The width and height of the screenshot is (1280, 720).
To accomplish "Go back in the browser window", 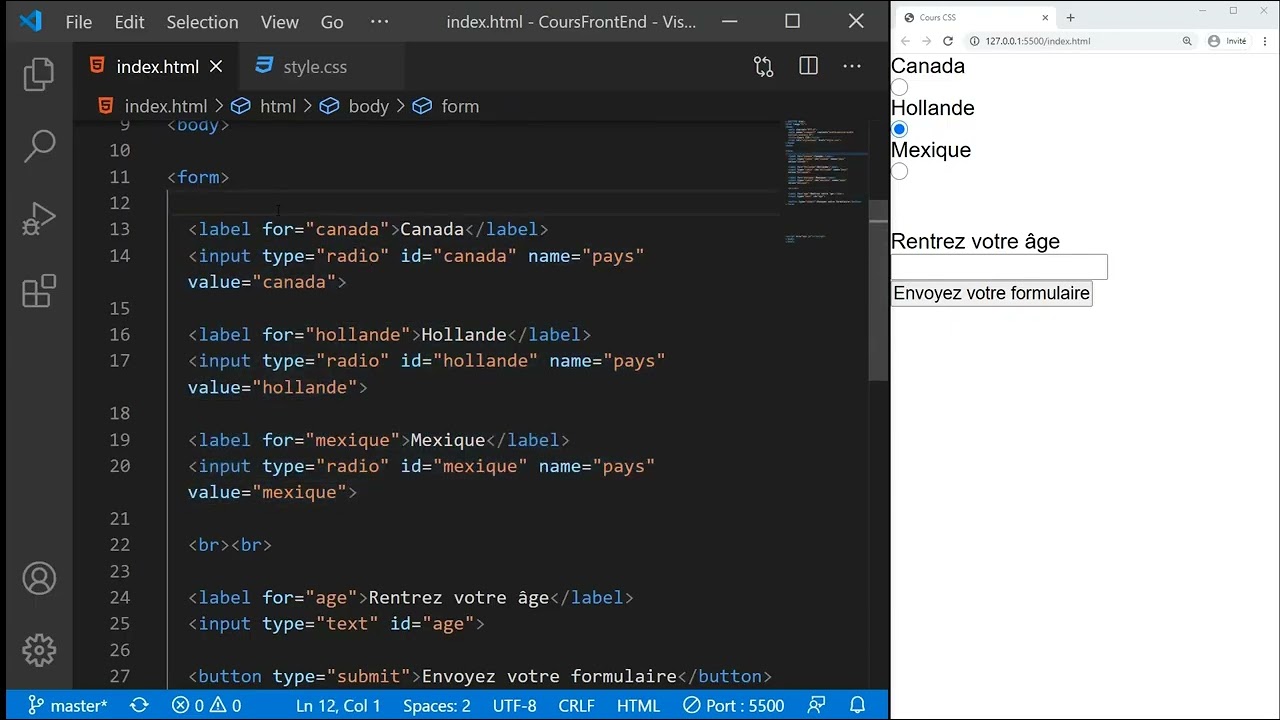I will (x=905, y=41).
